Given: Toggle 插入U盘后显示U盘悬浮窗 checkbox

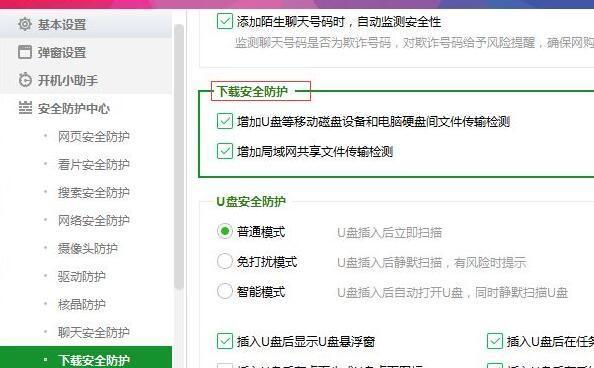Looking at the screenshot, I should coord(225,341).
